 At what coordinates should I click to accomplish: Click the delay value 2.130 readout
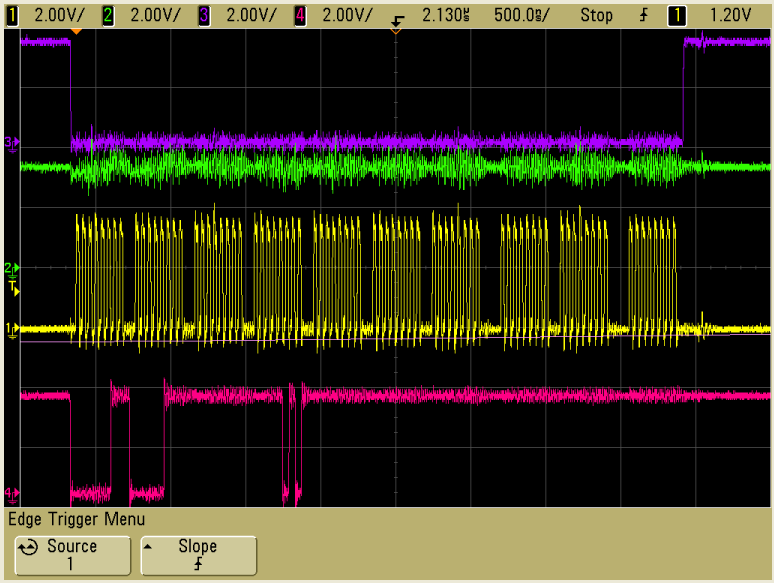(x=446, y=15)
